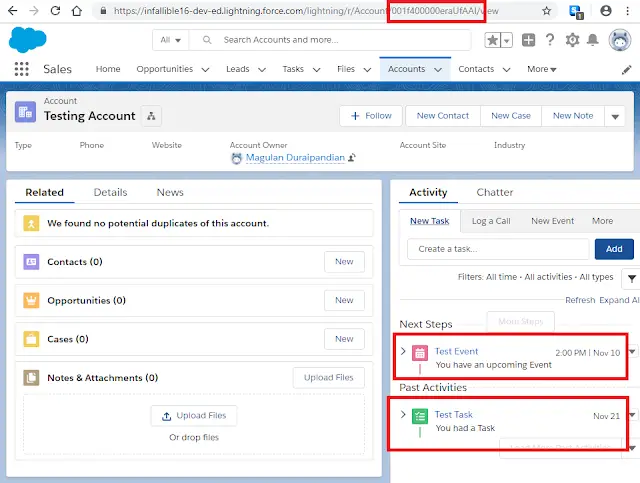
Task: Click the Follow button
Action: click(x=371, y=116)
